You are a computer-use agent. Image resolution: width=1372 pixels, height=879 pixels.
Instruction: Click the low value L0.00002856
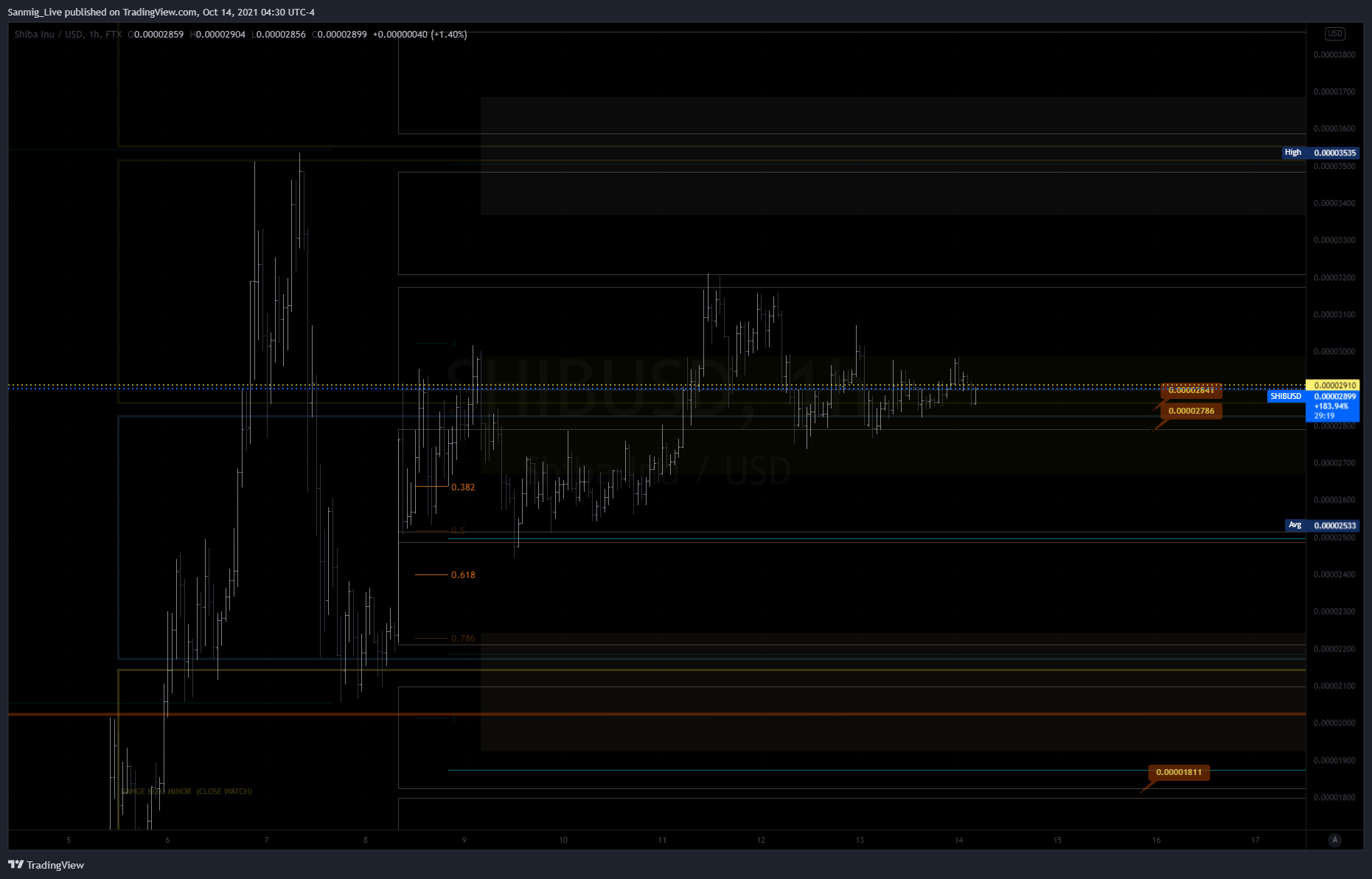pyautogui.click(x=279, y=34)
